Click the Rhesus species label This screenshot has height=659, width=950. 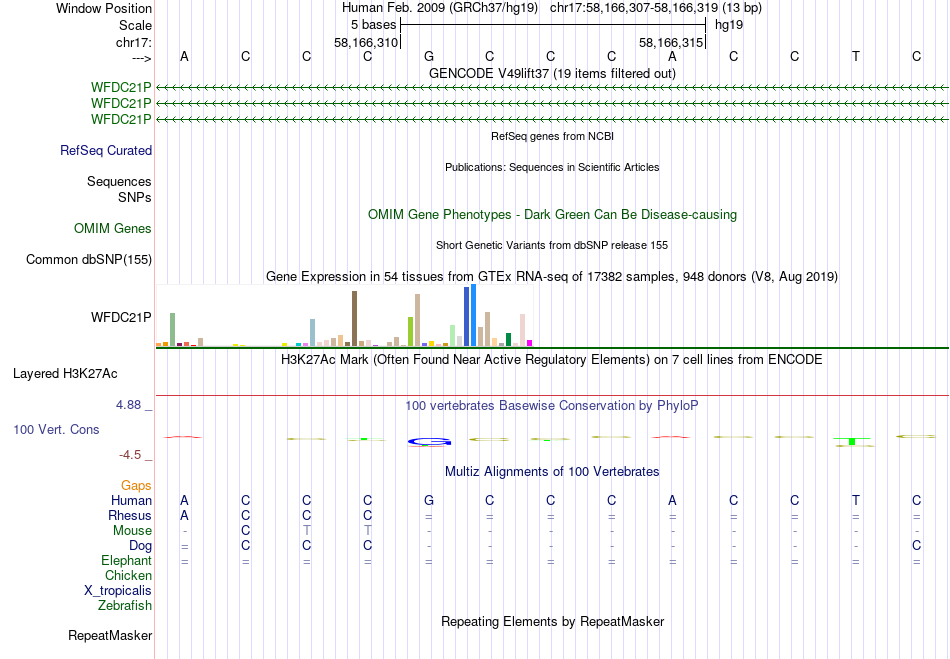130,515
